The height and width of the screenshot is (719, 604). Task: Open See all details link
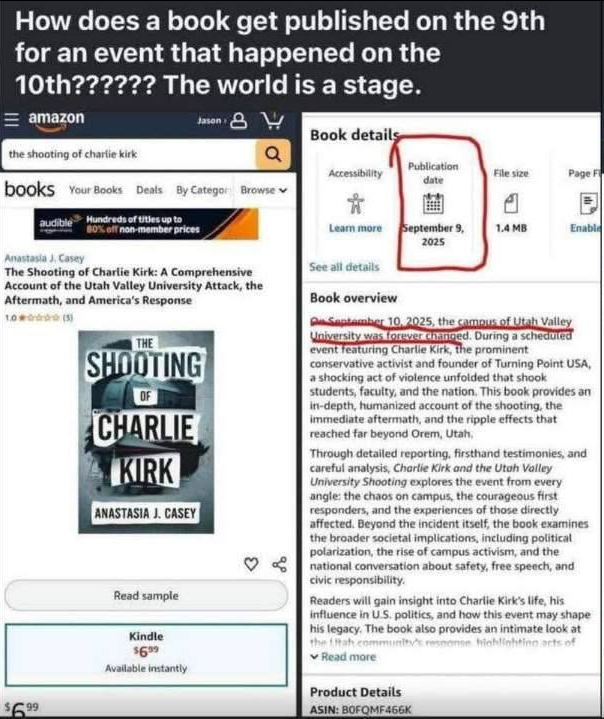[344, 267]
